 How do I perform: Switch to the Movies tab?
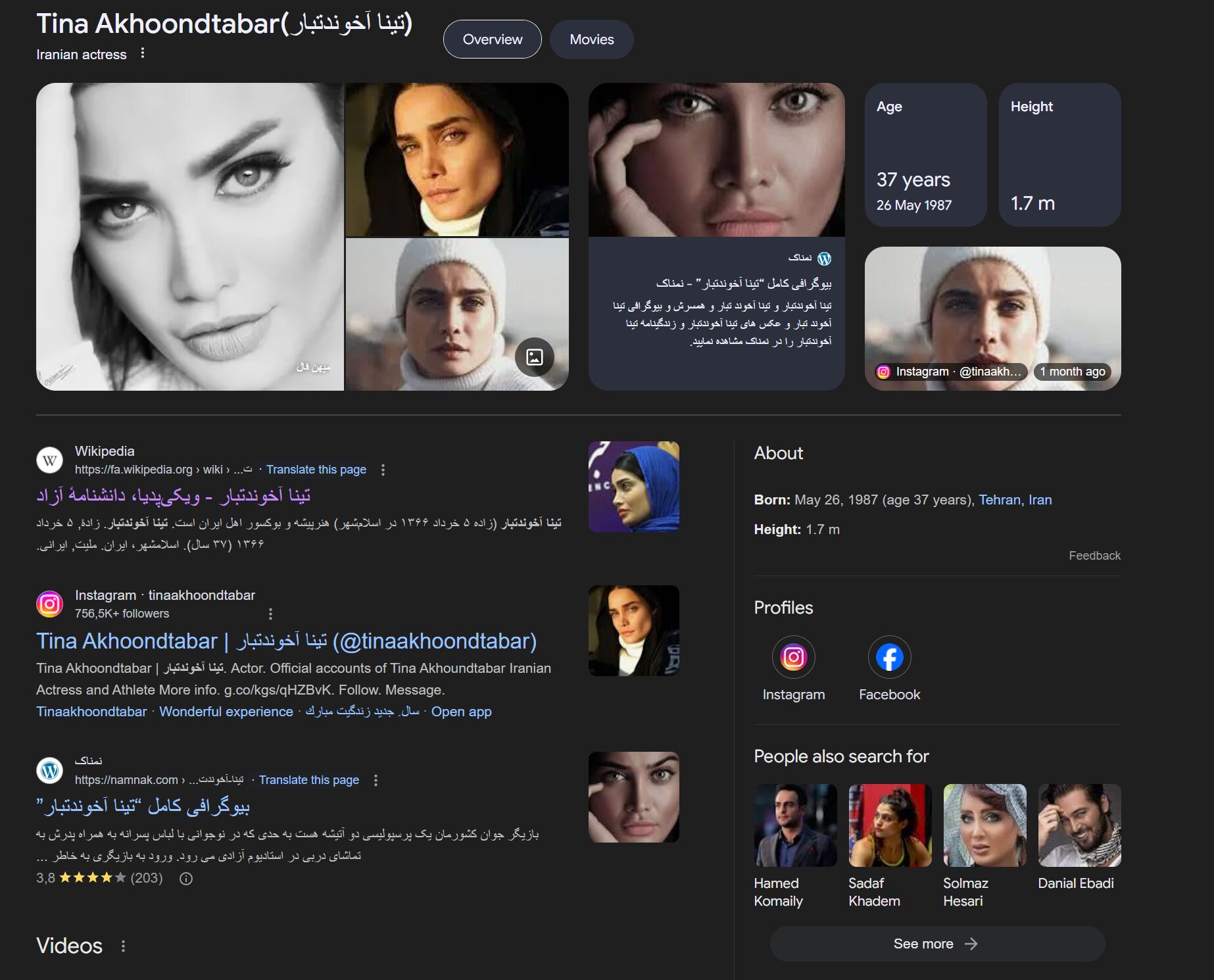[x=591, y=39]
